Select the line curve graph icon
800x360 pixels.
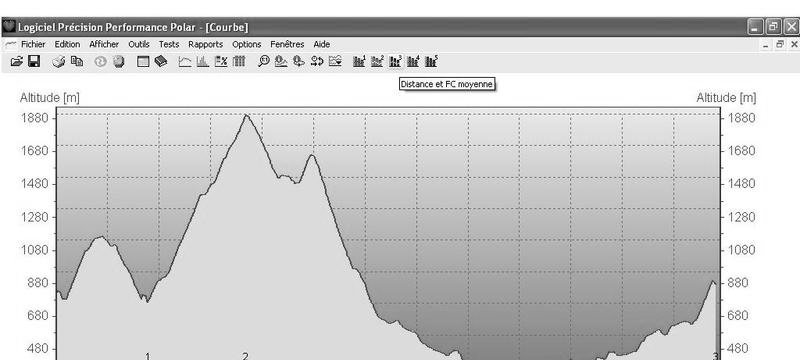tap(185, 62)
